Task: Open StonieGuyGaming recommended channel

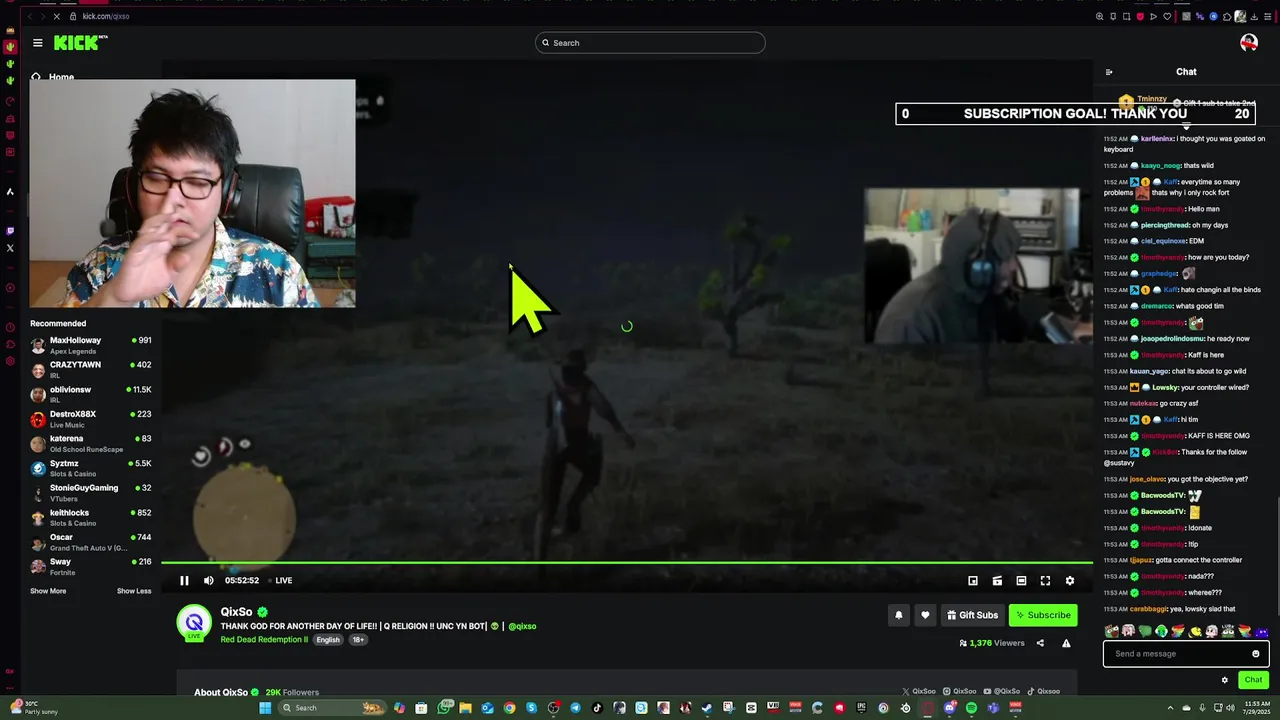Action: pyautogui.click(x=91, y=492)
